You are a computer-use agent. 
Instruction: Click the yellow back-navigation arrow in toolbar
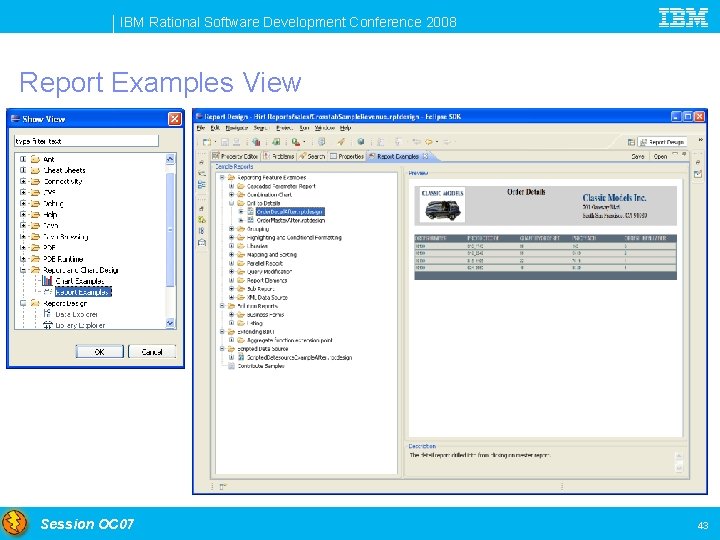tap(428, 142)
